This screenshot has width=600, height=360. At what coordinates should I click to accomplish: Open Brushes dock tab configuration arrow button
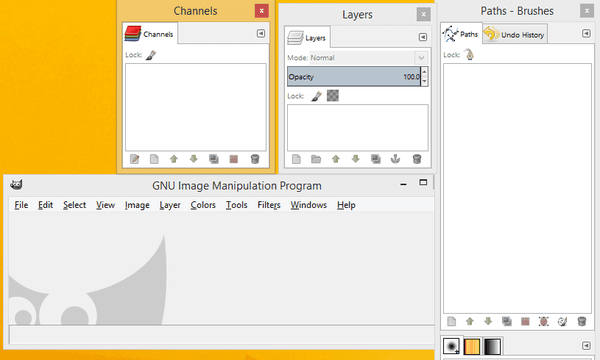point(586,346)
